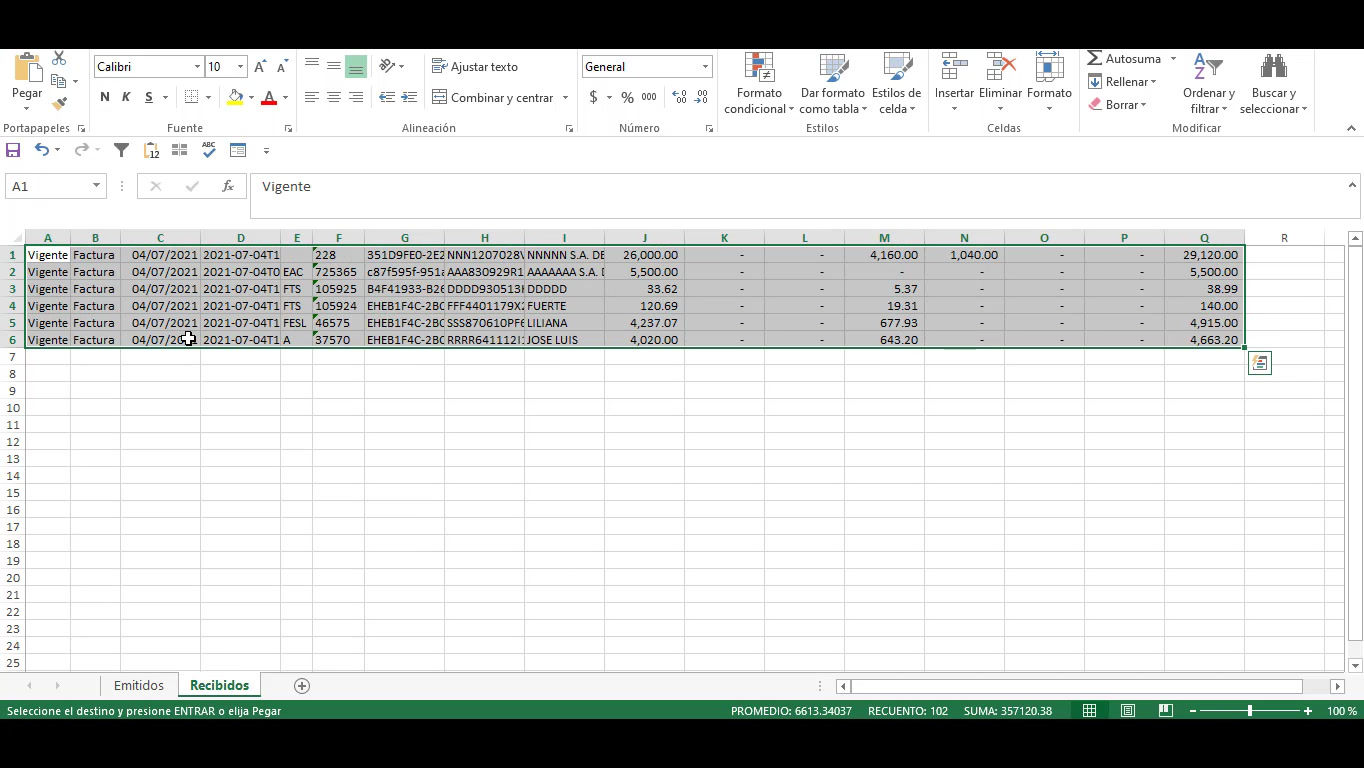1364x768 pixels.
Task: Decrease the cell indent
Action: [x=387, y=97]
